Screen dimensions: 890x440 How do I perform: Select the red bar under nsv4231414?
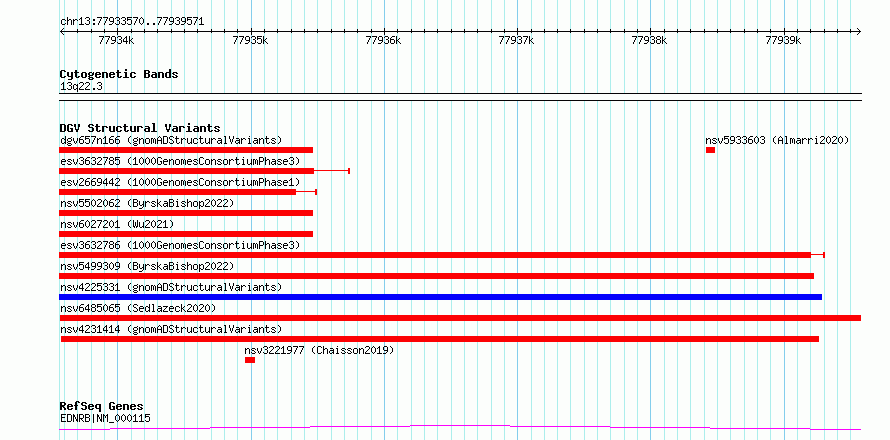[x=440, y=339]
